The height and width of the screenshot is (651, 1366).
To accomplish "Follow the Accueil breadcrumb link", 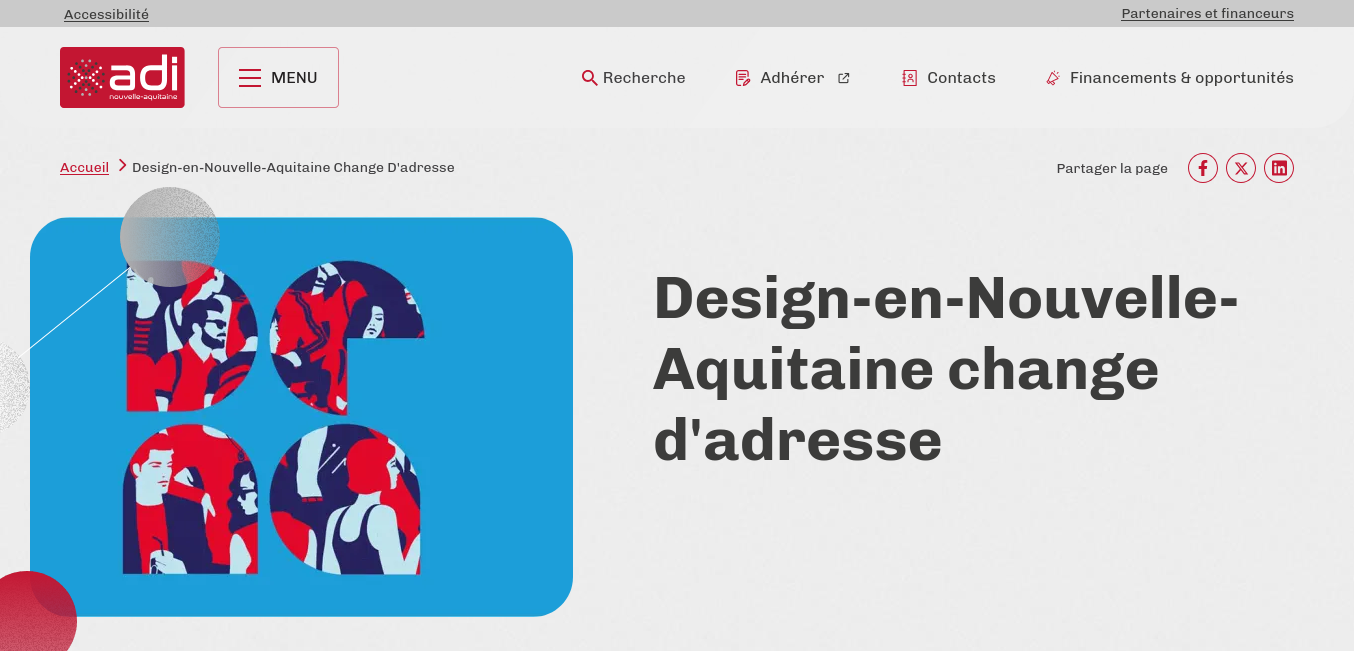I will pyautogui.click(x=84, y=168).
